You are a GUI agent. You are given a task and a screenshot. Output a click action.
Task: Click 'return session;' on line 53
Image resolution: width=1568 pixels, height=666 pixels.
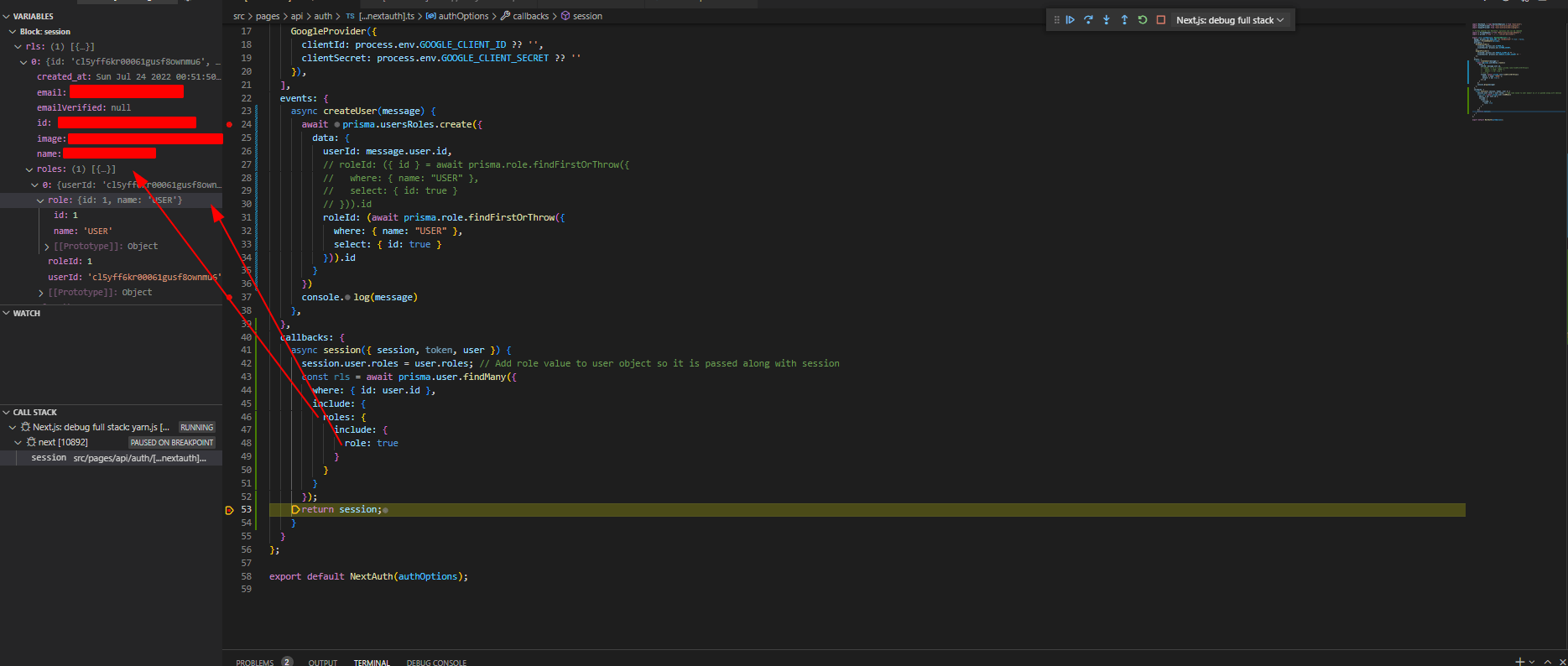tap(341, 510)
